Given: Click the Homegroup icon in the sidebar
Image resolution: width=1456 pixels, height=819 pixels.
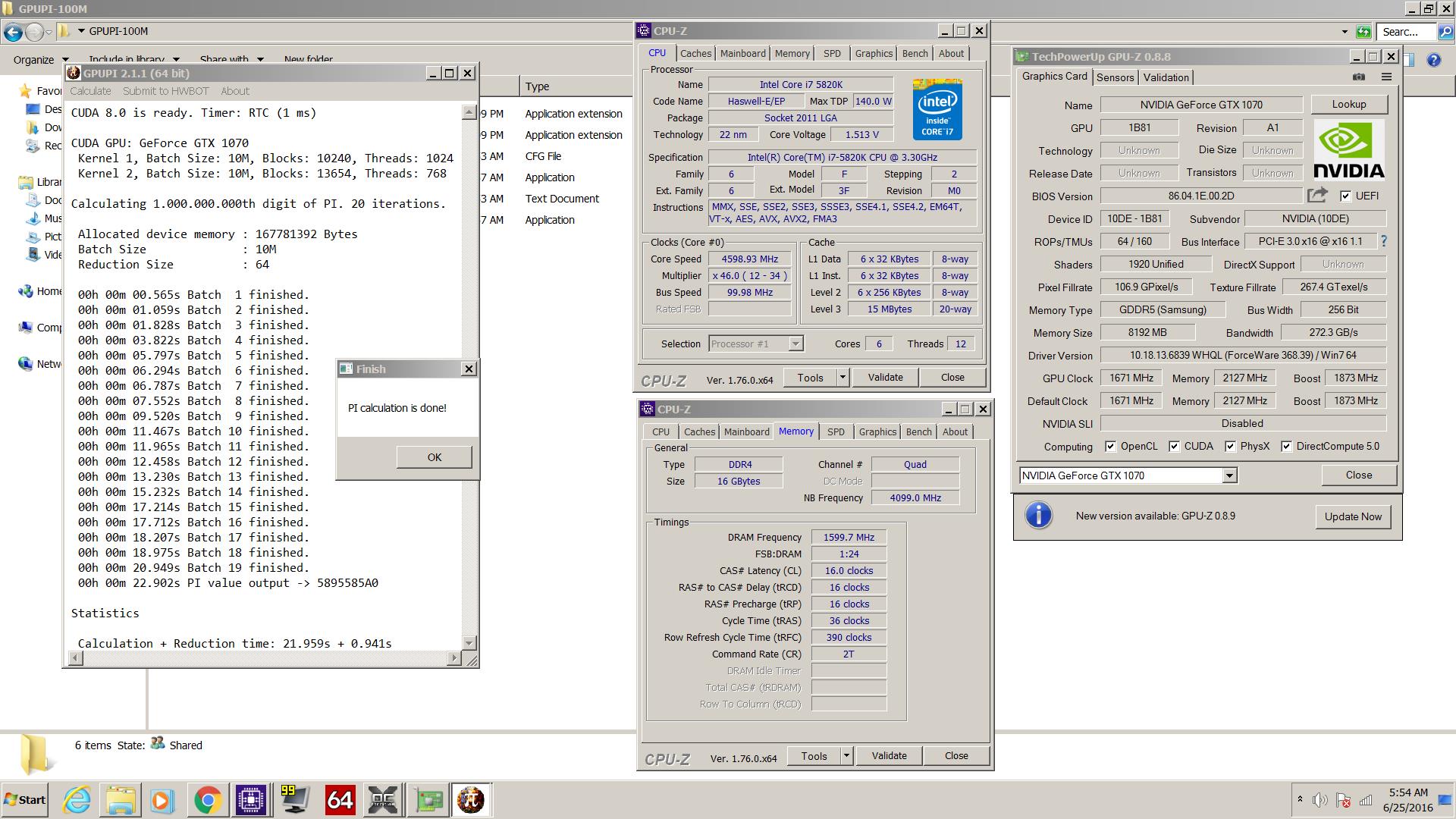Looking at the screenshot, I should click(26, 291).
